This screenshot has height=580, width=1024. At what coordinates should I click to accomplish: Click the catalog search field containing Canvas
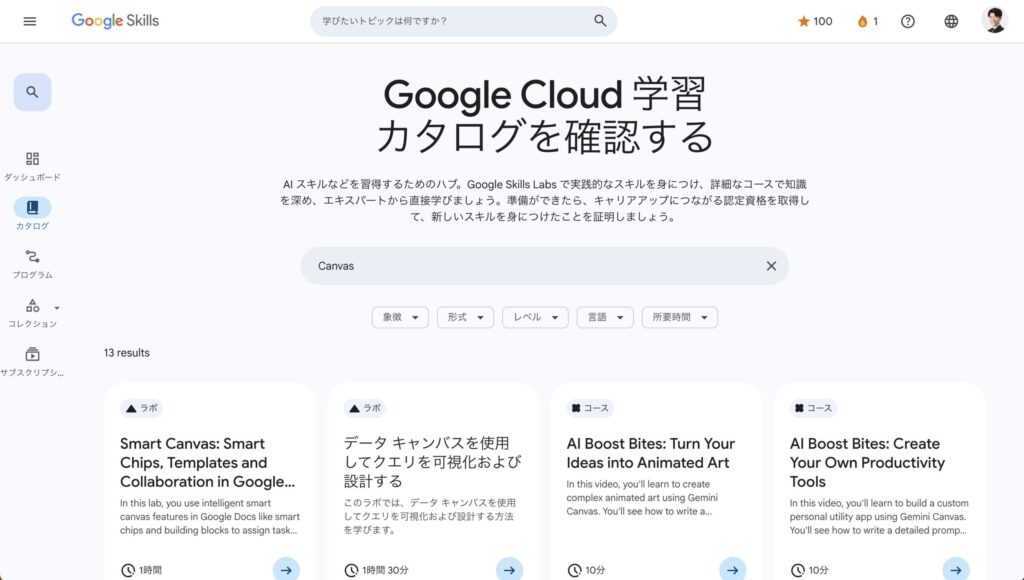[530, 266]
